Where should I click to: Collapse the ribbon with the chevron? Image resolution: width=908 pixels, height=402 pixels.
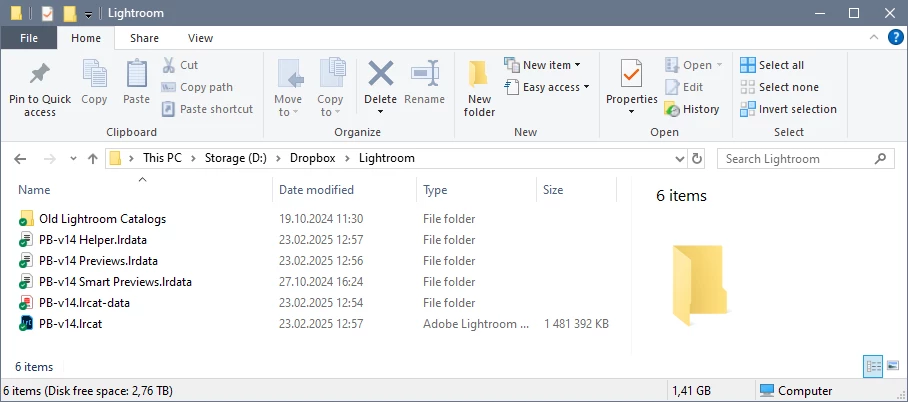(874, 38)
